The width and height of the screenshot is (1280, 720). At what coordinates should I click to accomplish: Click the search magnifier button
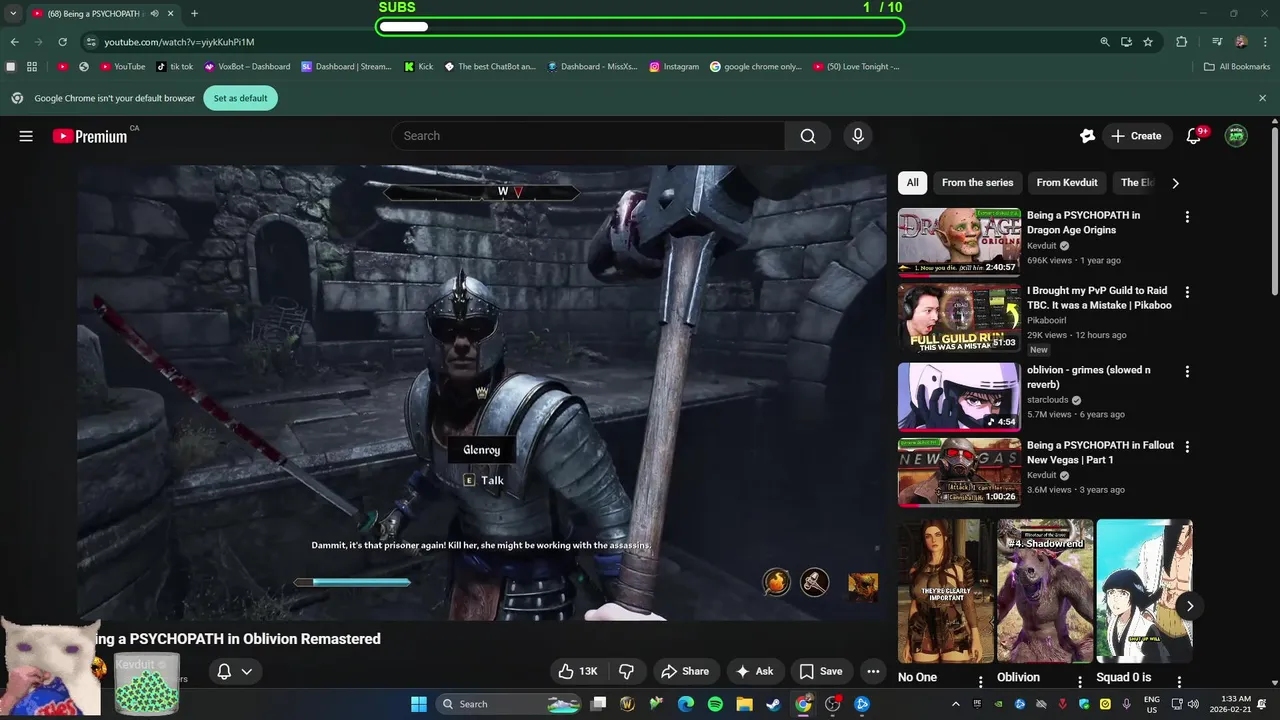808,136
